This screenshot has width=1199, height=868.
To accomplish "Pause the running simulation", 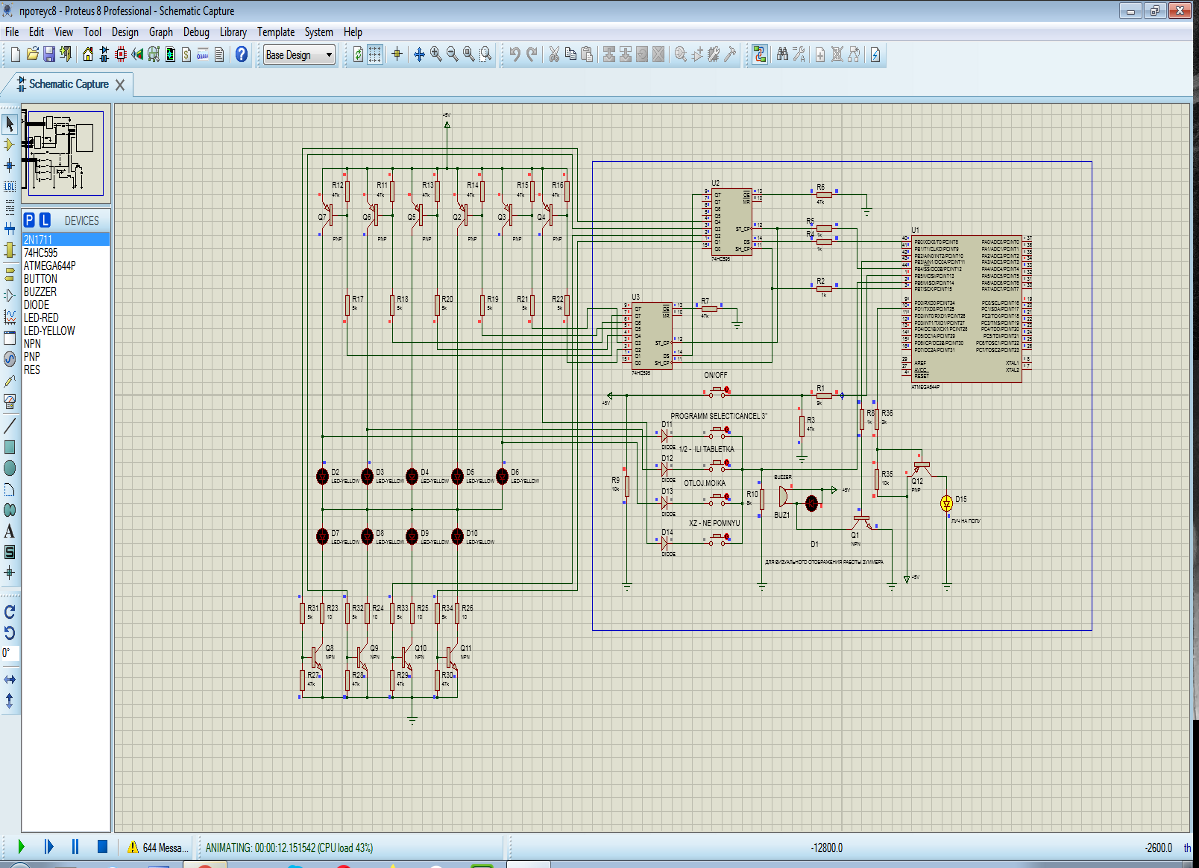I will (x=74, y=847).
